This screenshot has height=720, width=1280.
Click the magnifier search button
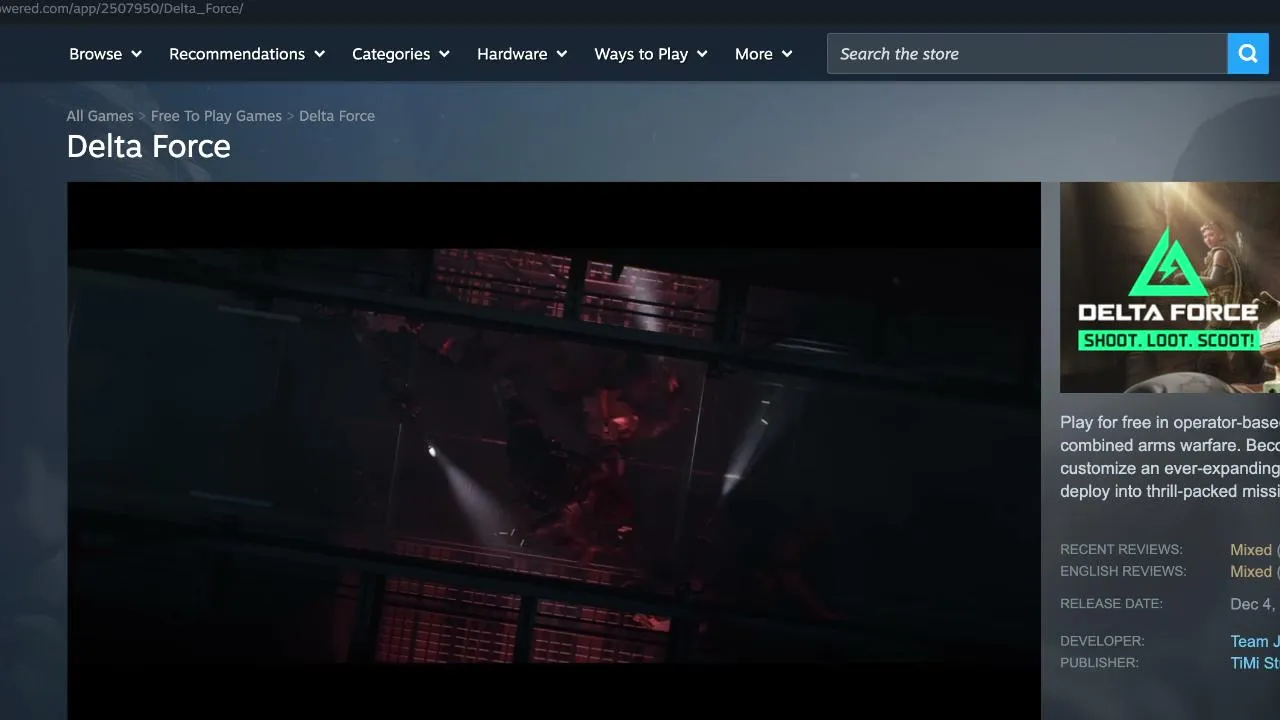(1248, 54)
